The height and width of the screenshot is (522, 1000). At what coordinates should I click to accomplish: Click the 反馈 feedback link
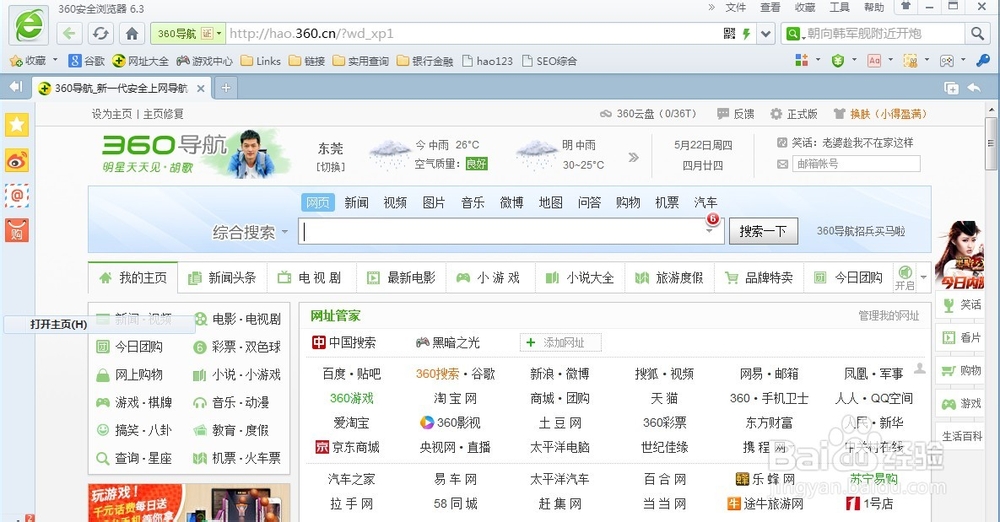click(x=736, y=114)
